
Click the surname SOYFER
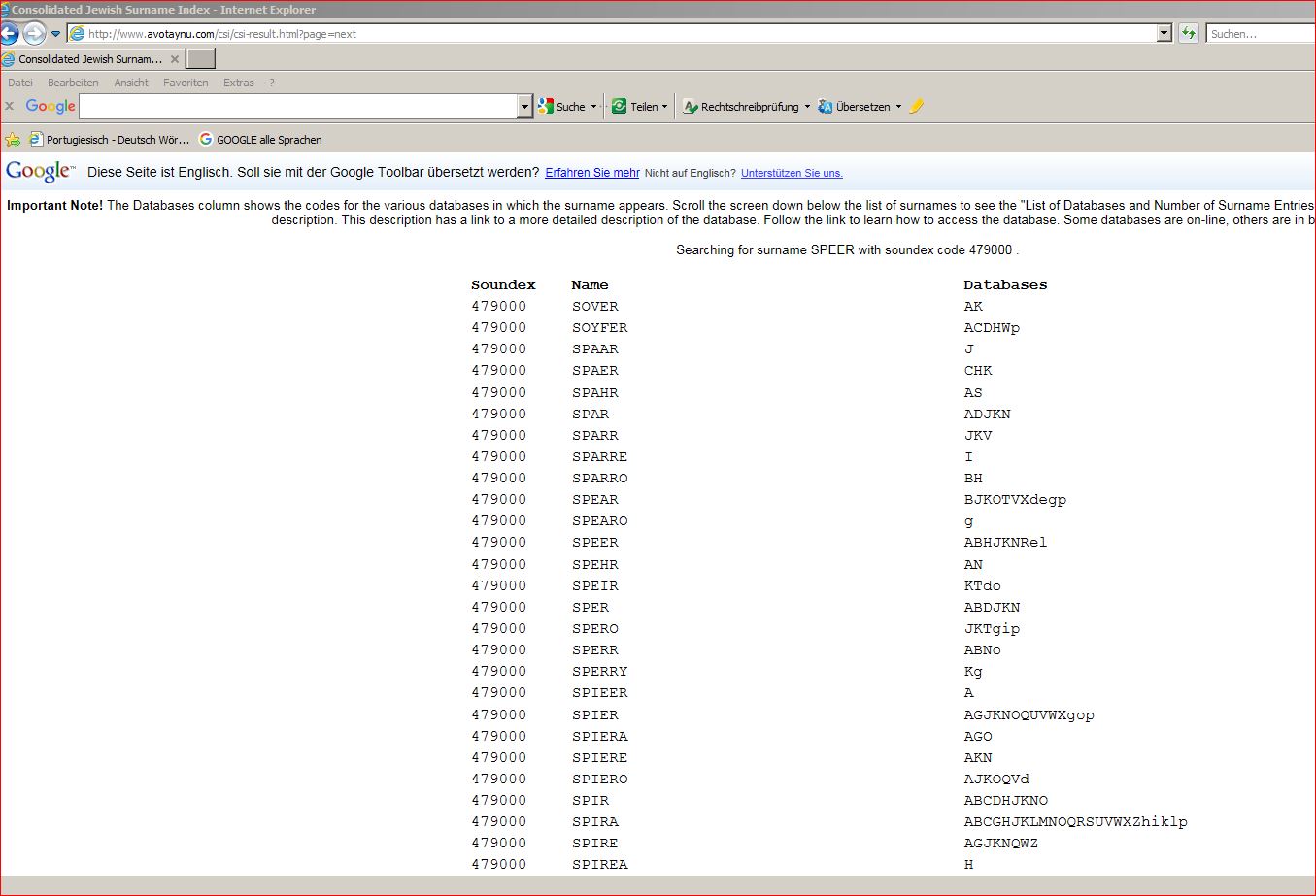tap(600, 327)
